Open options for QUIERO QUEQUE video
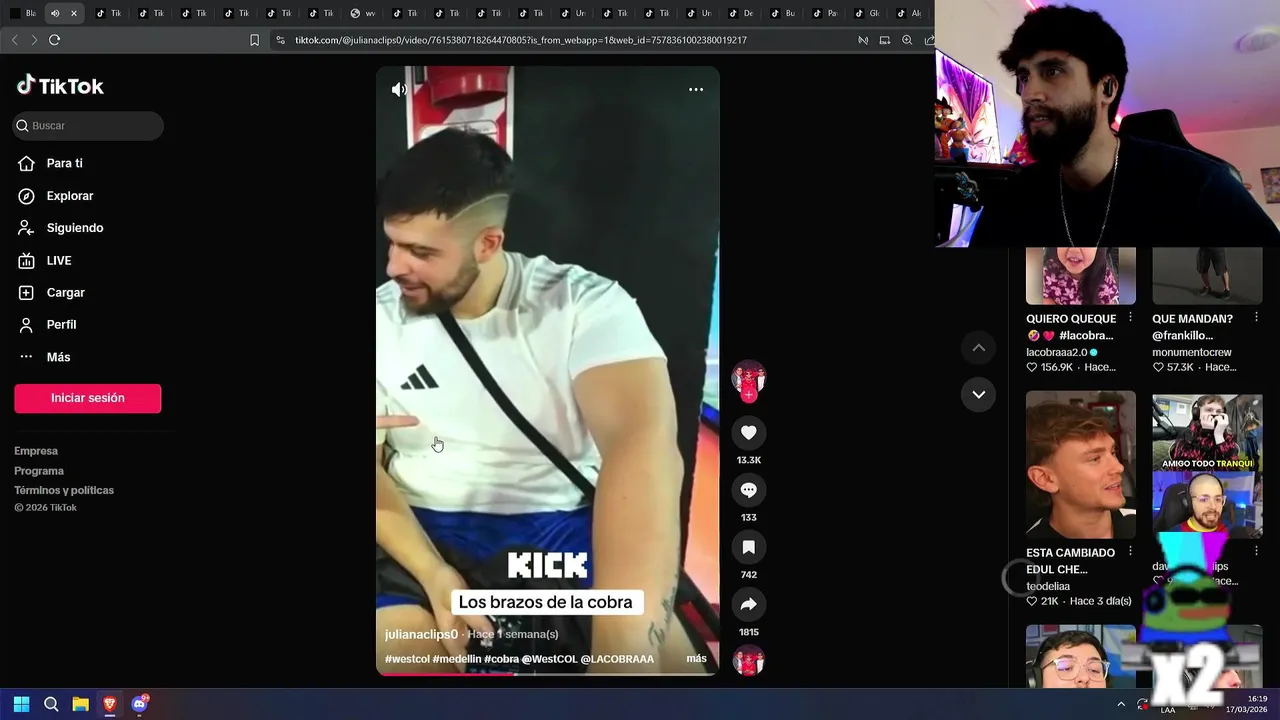1280x720 pixels. coord(1130,317)
